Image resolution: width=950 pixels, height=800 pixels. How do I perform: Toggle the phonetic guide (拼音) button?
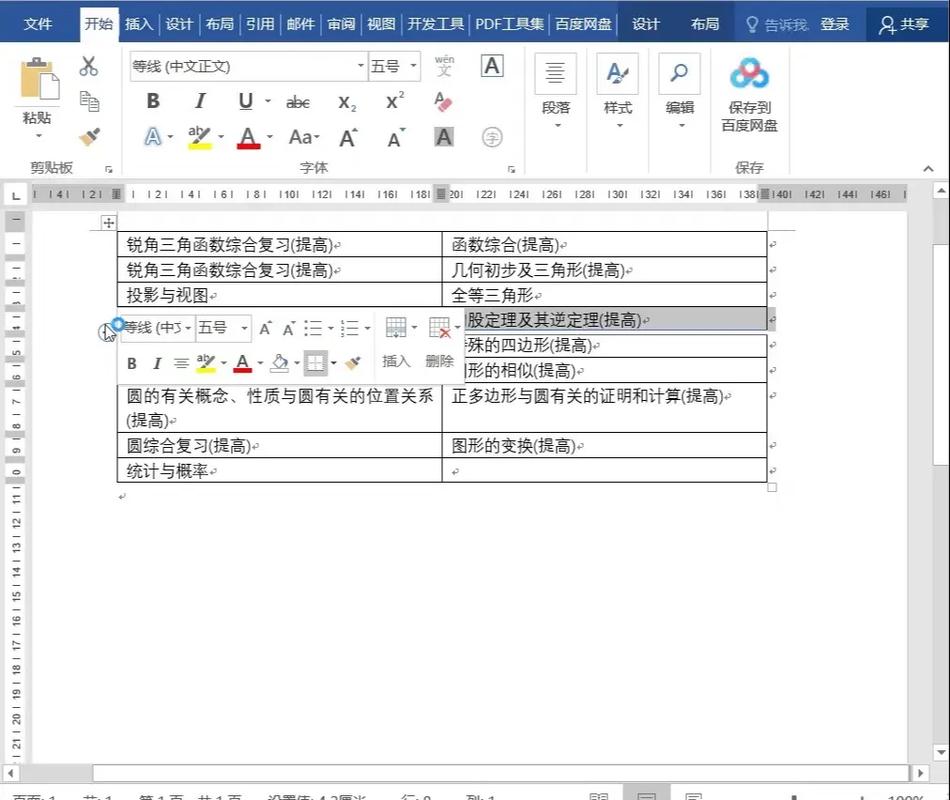(443, 68)
